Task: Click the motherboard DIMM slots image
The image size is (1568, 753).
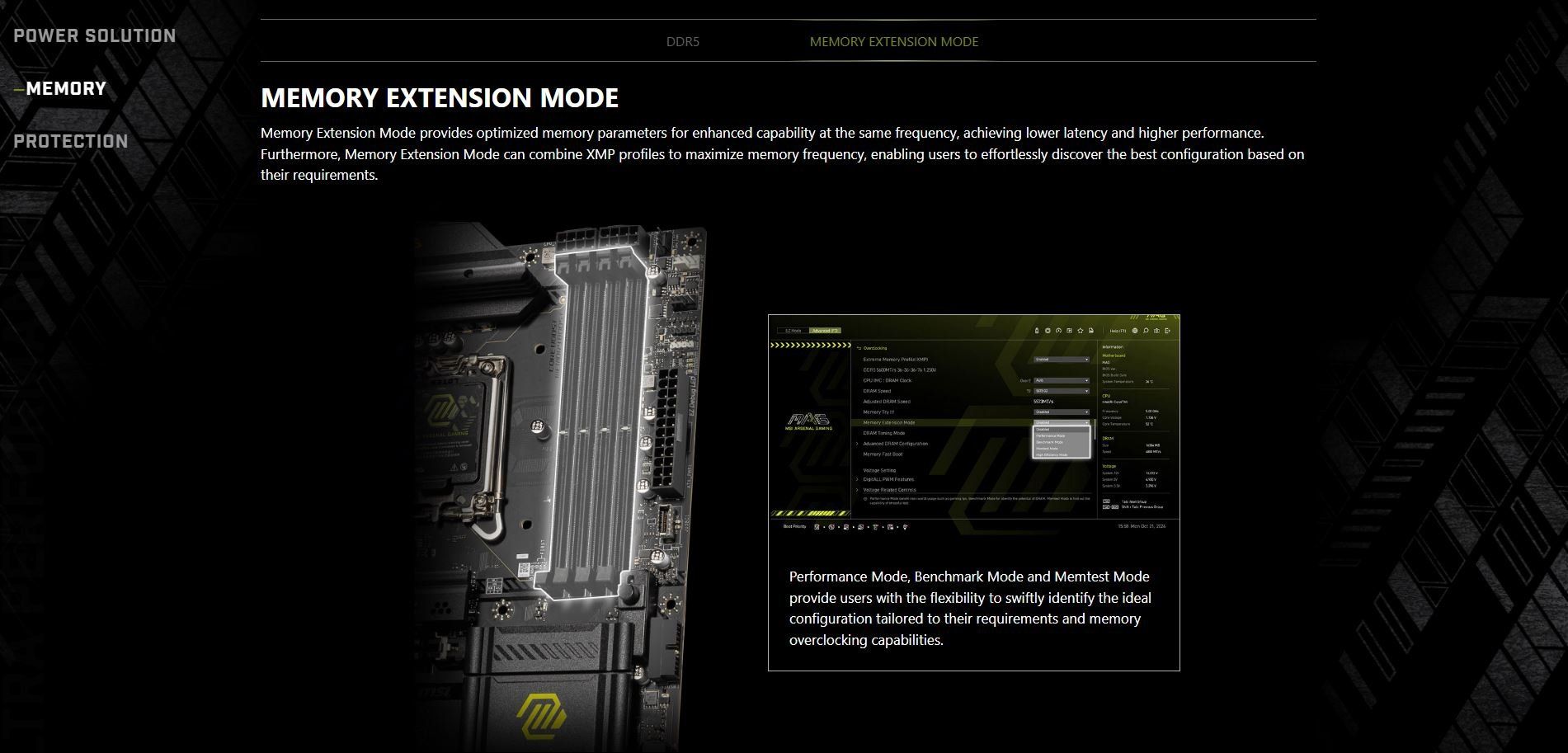Action: tap(561, 487)
